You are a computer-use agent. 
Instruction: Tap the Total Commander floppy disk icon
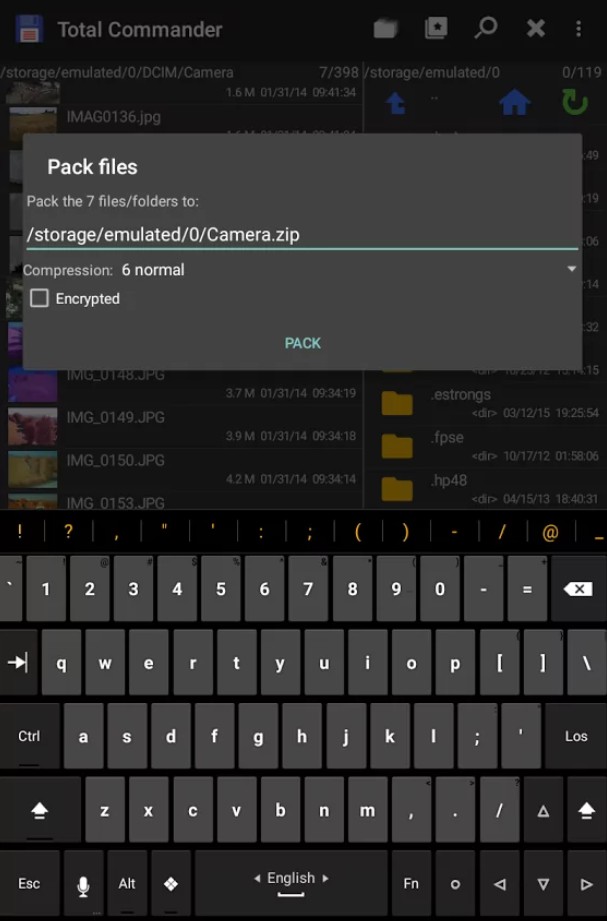(29, 29)
